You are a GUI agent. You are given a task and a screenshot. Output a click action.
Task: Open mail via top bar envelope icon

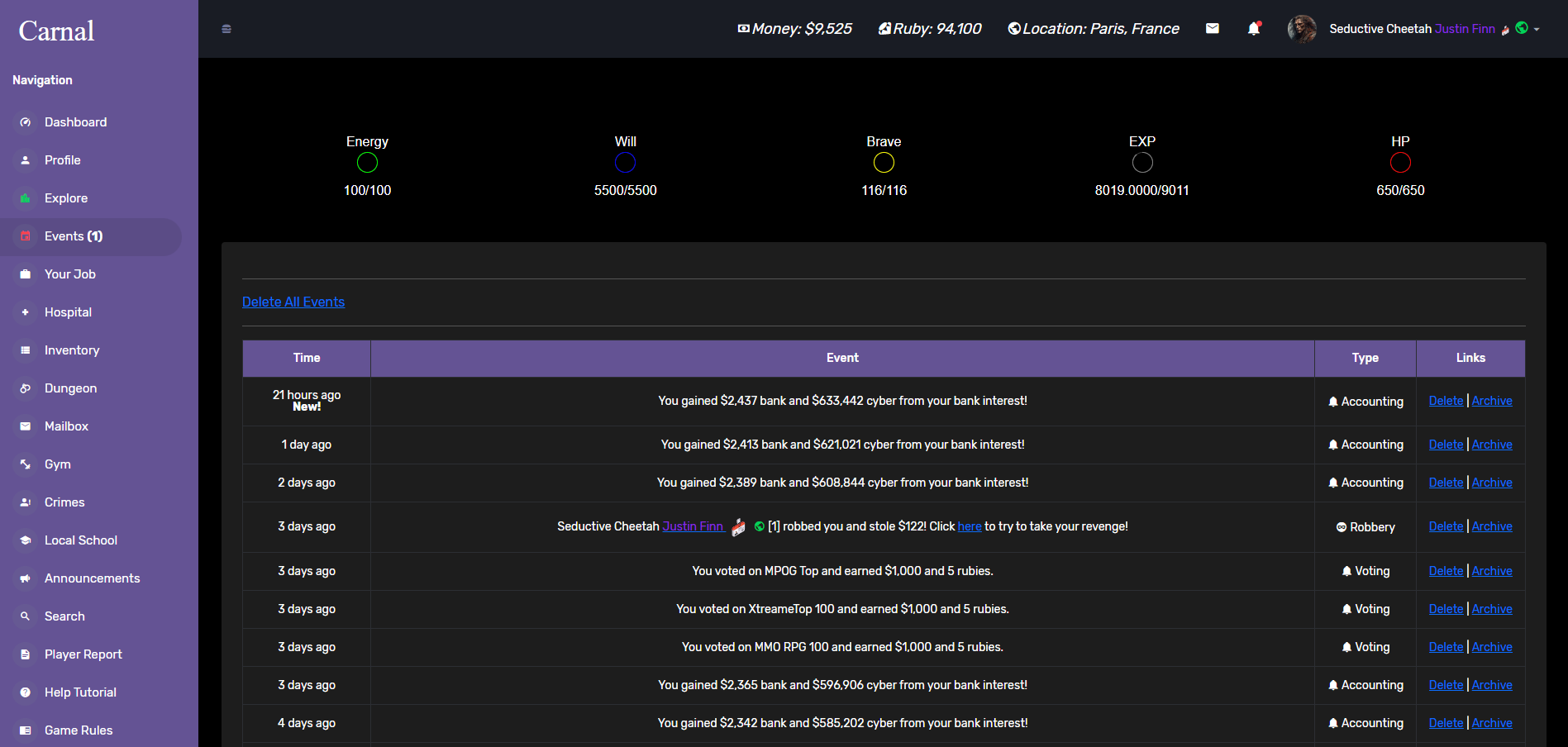[x=1213, y=28]
